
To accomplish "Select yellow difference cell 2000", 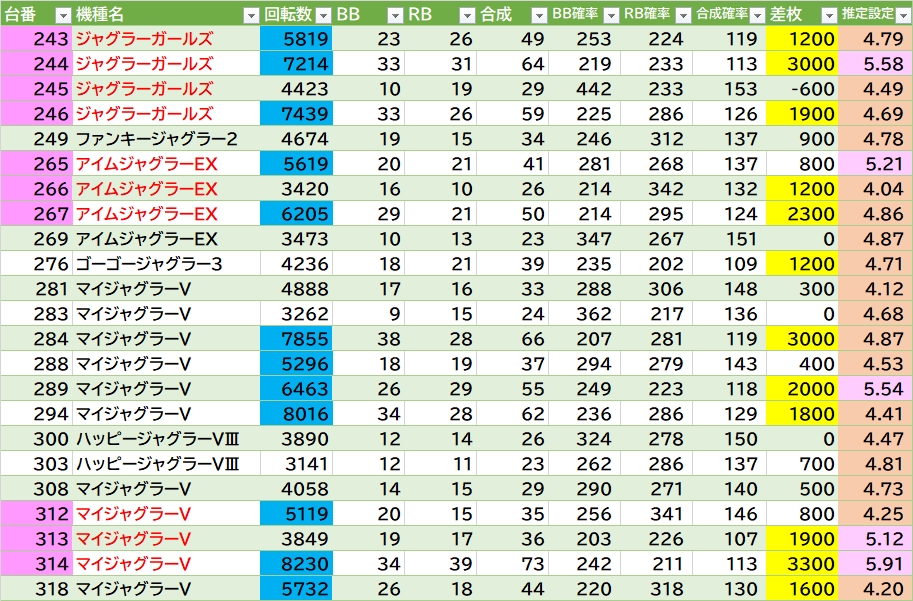I will (x=802, y=388).
